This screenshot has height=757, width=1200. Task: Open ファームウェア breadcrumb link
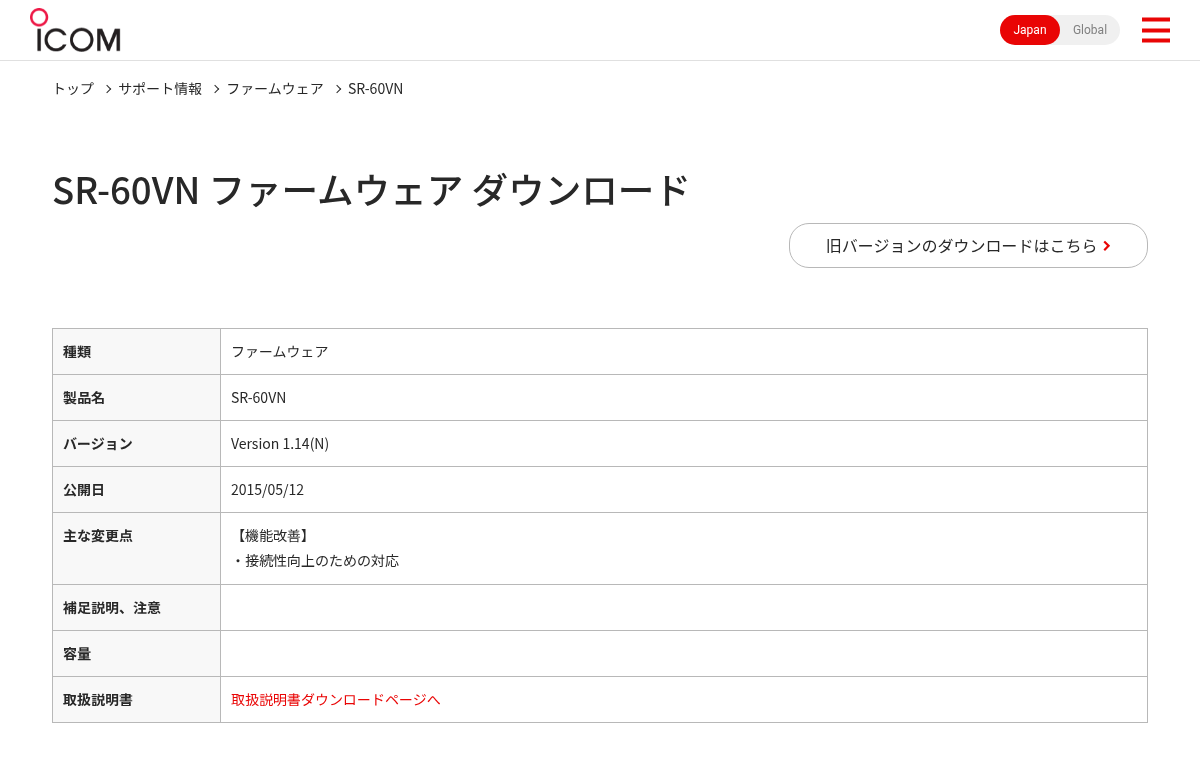275,88
